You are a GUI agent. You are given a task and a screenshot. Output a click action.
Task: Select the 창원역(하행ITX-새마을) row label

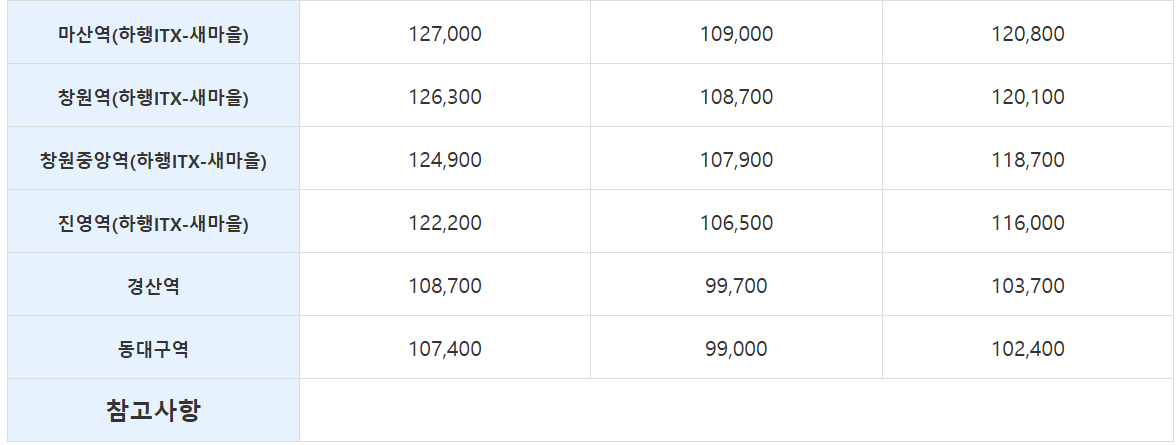tap(153, 97)
